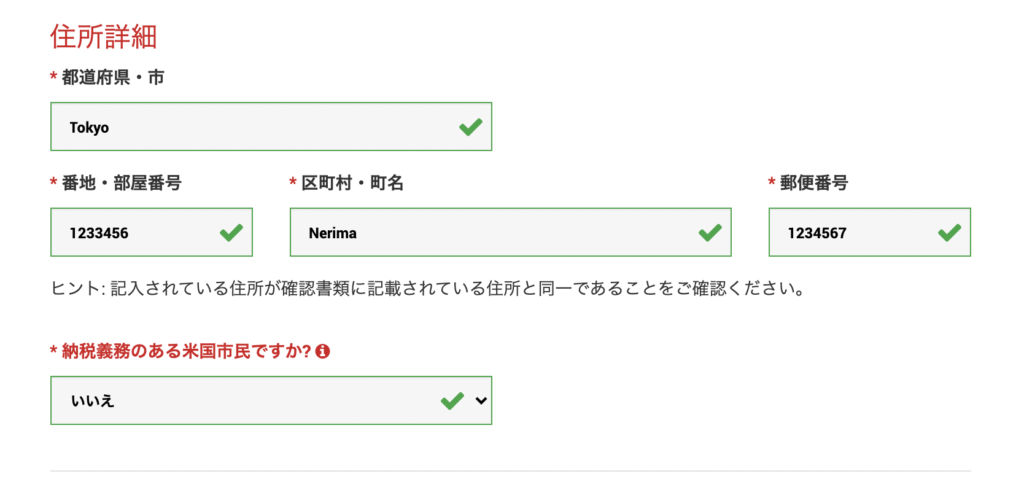
Task: Open the いいえ selection box
Action: pos(240,401)
